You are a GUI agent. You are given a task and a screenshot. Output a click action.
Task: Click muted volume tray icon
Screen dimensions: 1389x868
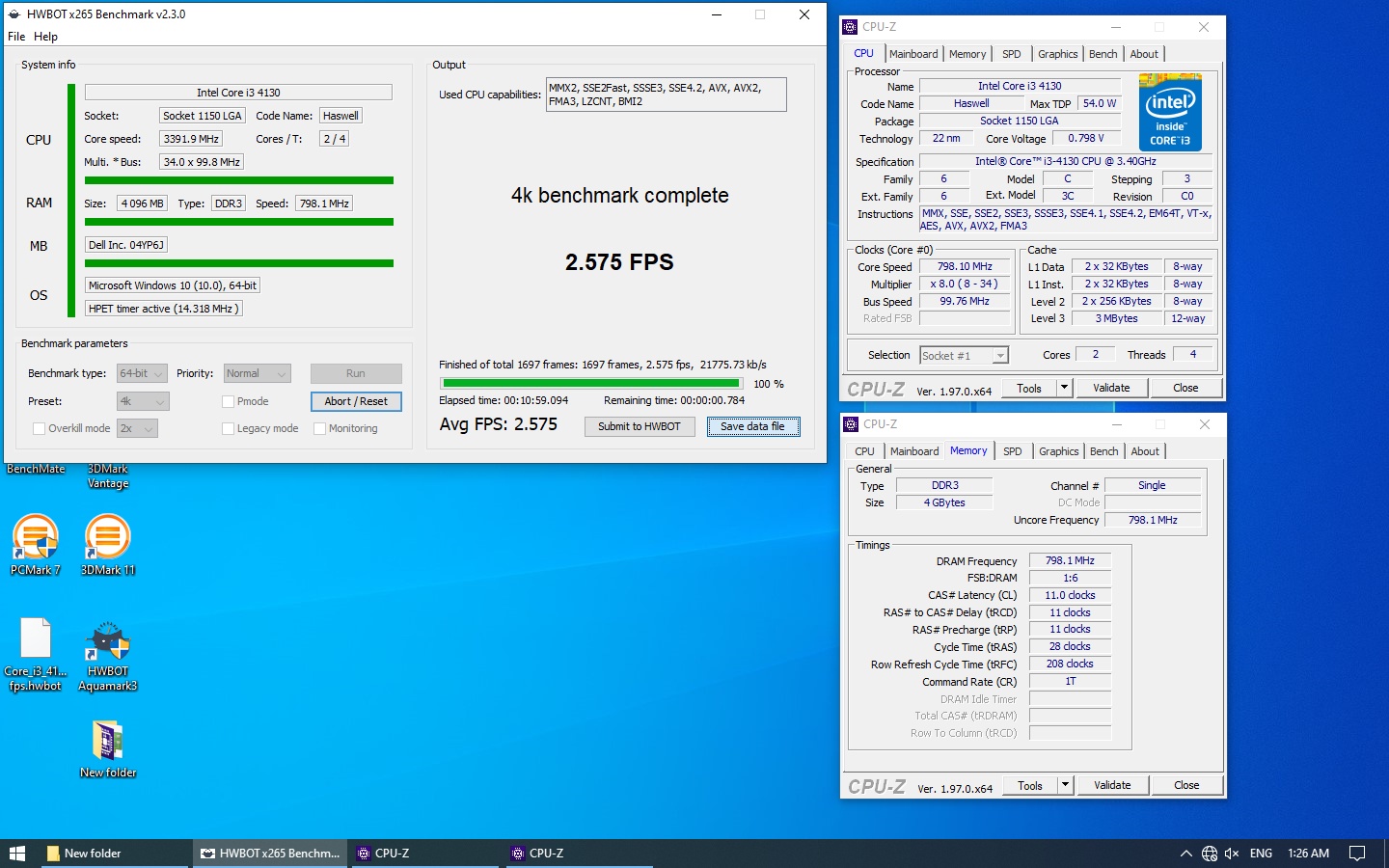(1232, 854)
